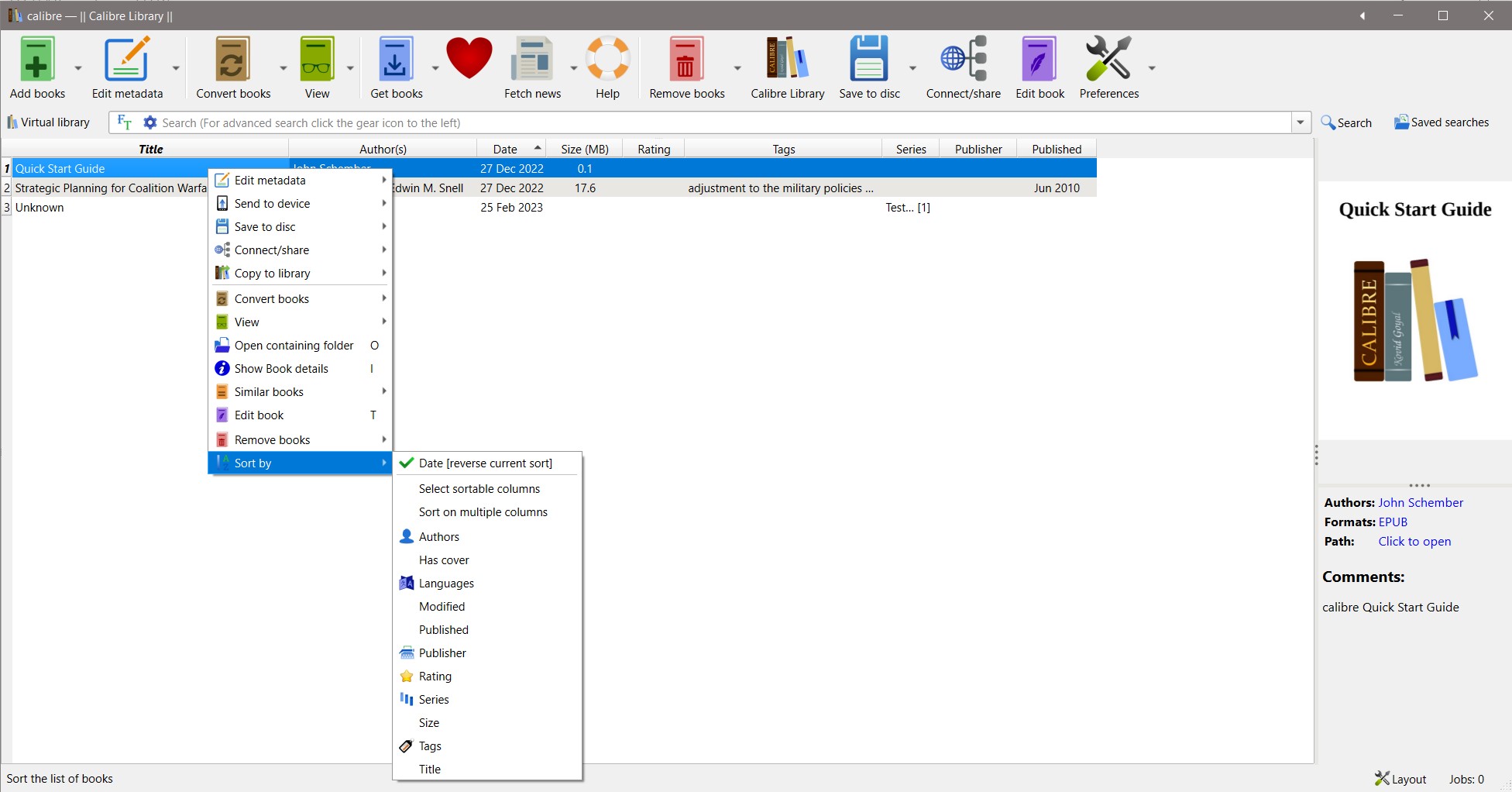Click the search input field
The width and height of the screenshot is (1512, 792).
coord(724,122)
